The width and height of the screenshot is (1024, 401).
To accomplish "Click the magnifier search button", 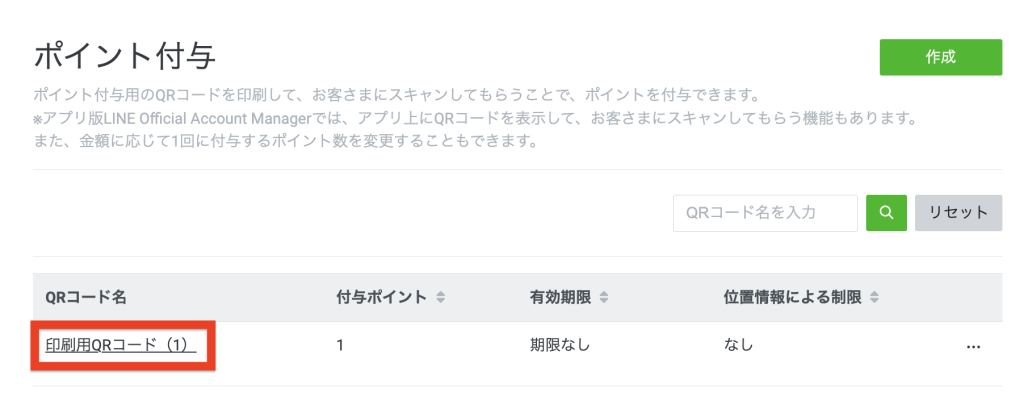I will tap(886, 213).
